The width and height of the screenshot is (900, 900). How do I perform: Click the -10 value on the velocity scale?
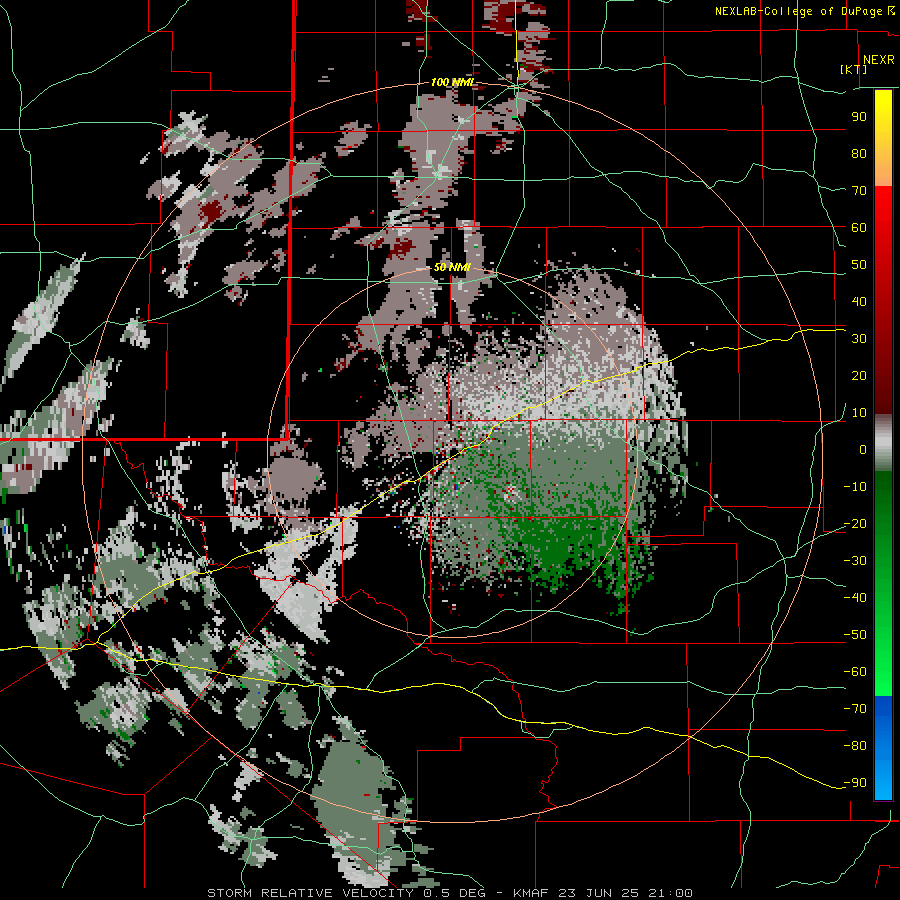[x=855, y=487]
